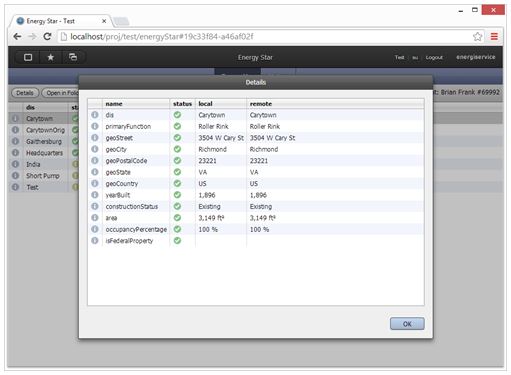This screenshot has height=375, width=511.
Task: Click the OK button in Details dialog
Action: pos(407,324)
